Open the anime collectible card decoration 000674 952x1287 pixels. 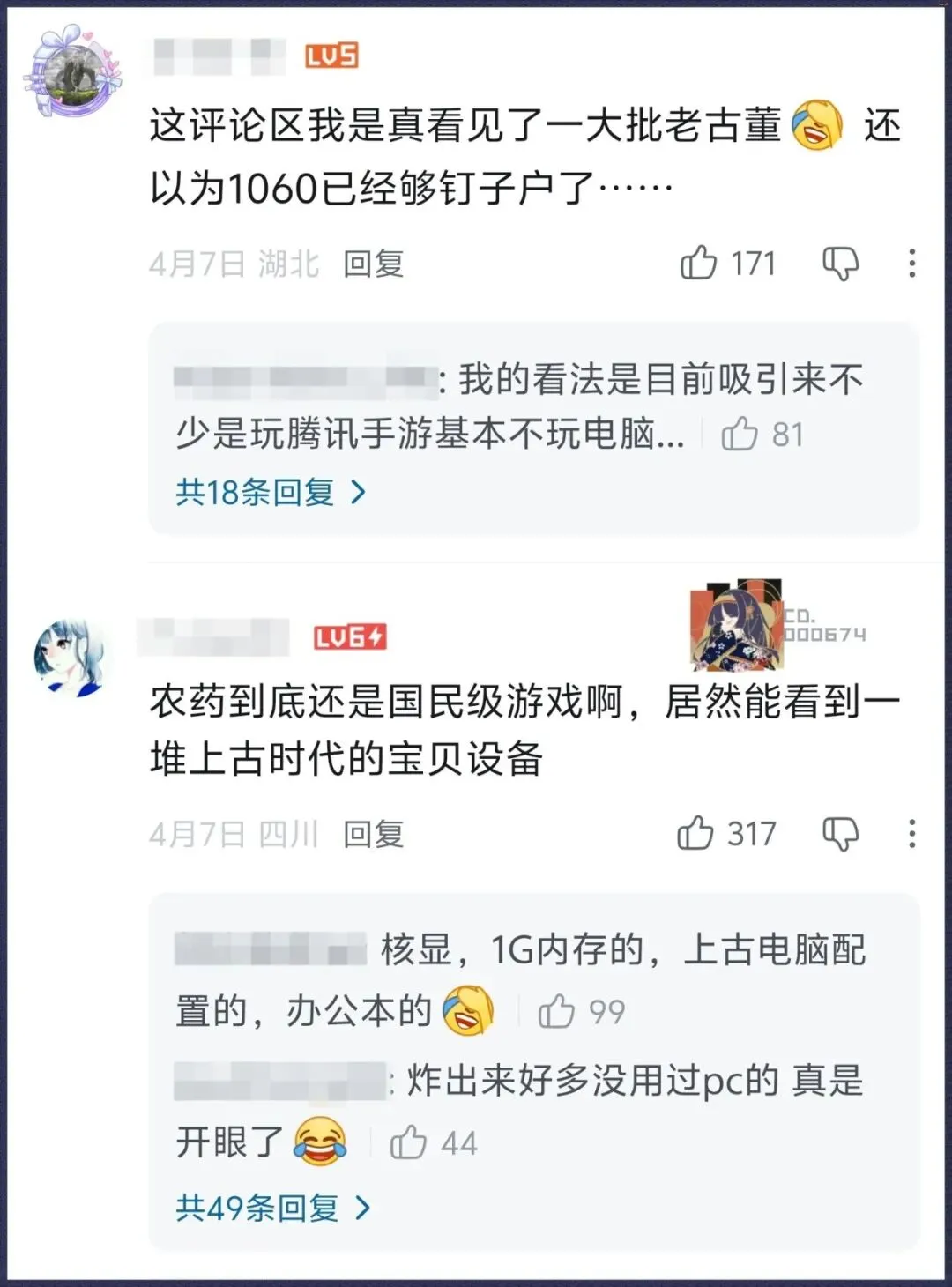pos(778,625)
